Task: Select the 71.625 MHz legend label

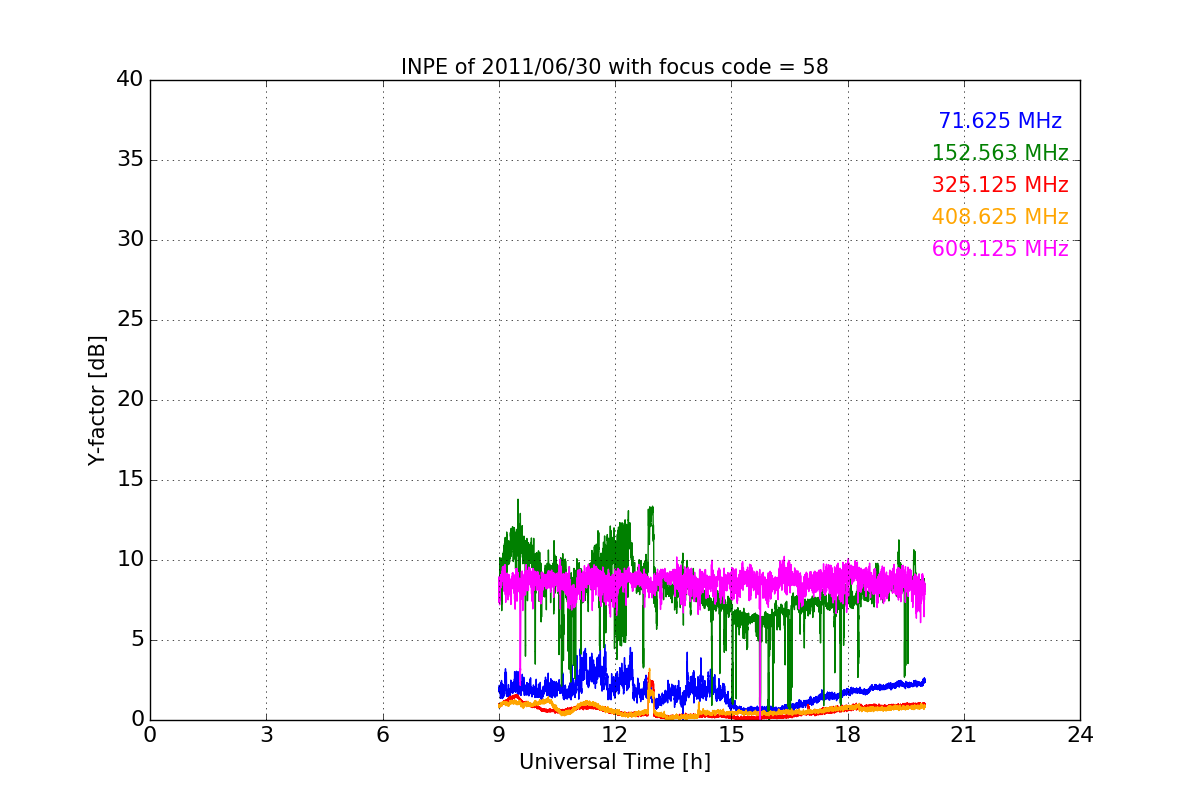Action: pos(1000,121)
